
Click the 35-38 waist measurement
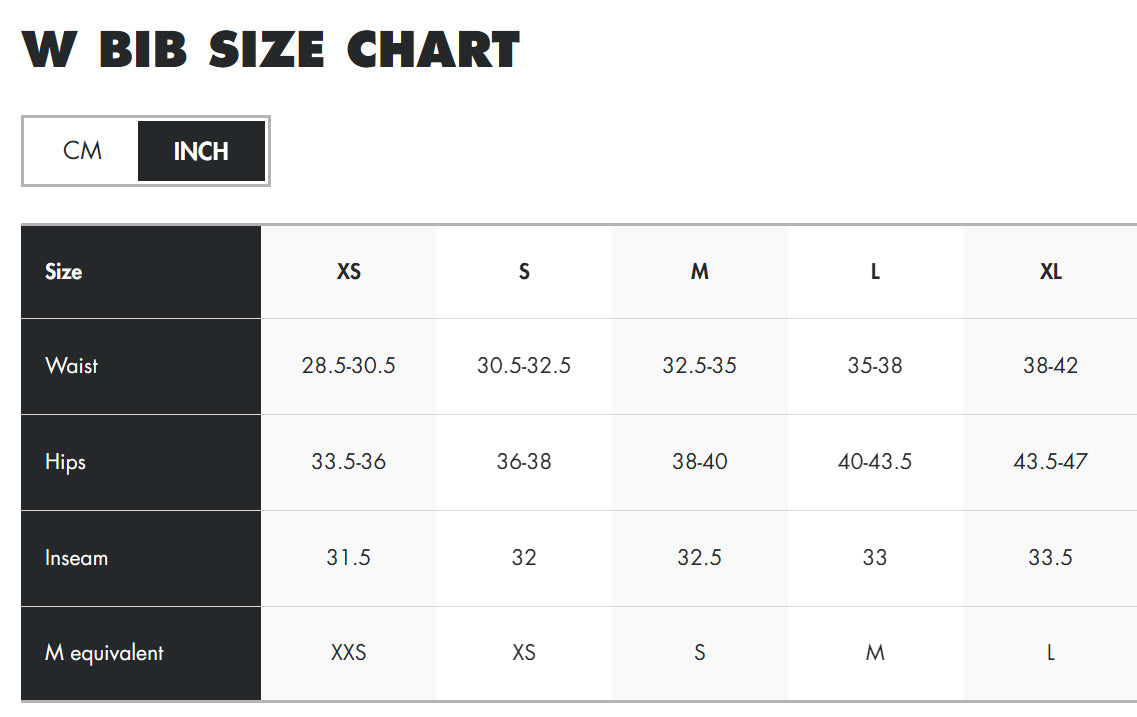pyautogui.click(x=875, y=365)
